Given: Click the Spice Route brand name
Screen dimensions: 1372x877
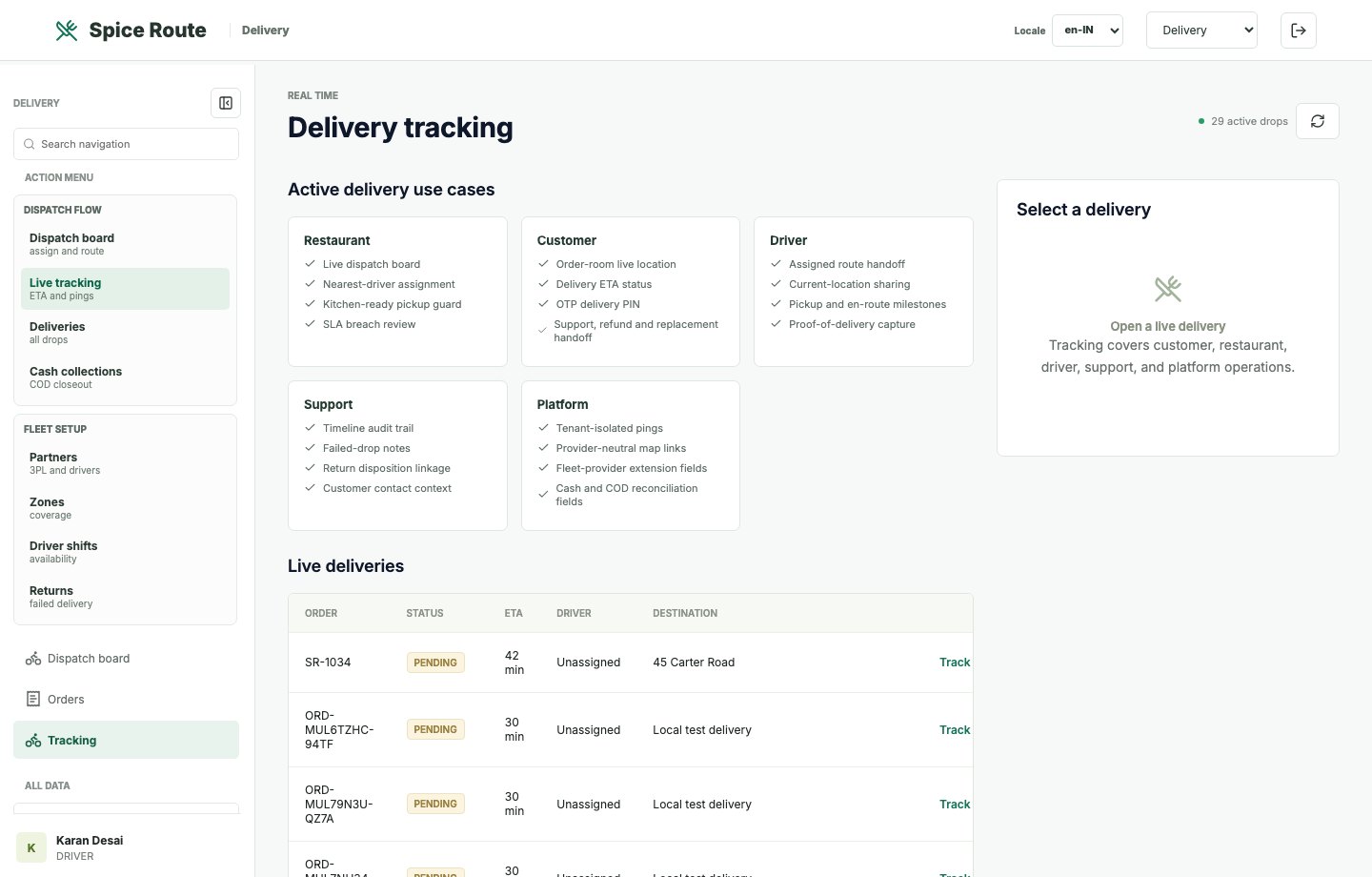Looking at the screenshot, I should [148, 31].
